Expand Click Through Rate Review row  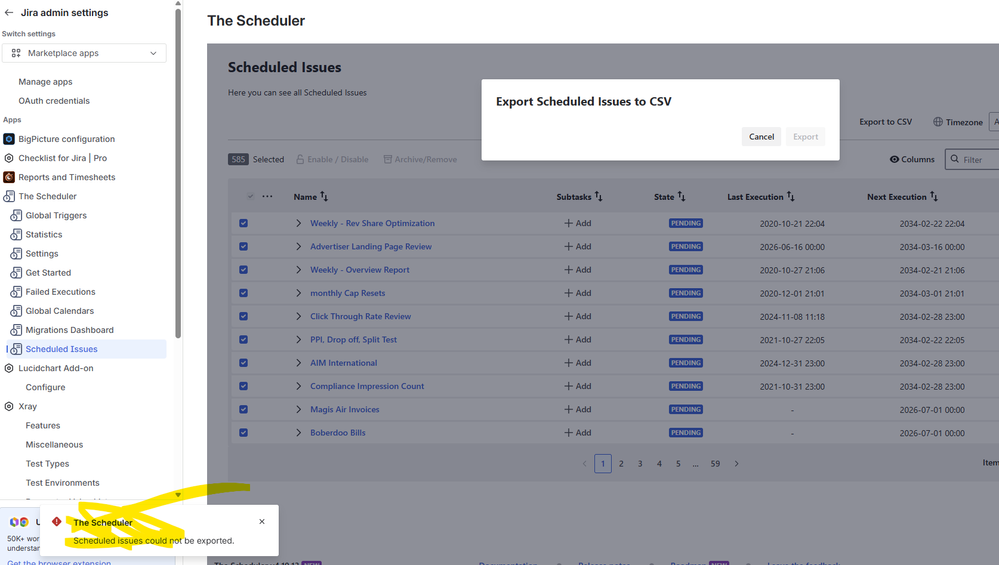pos(298,316)
